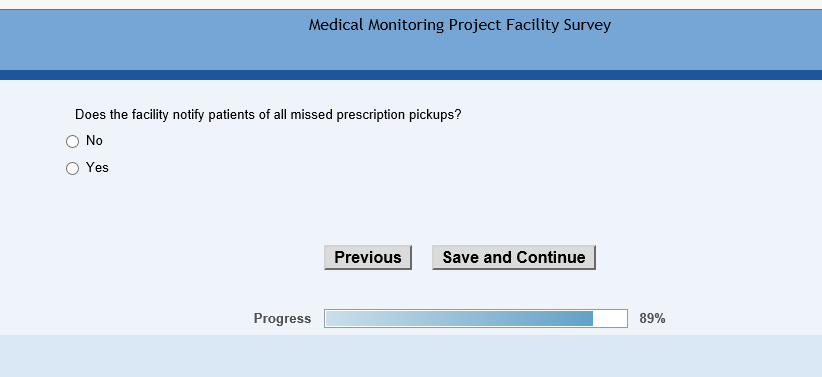Click the "No" answer label text
The image size is (822, 377).
(94, 141)
